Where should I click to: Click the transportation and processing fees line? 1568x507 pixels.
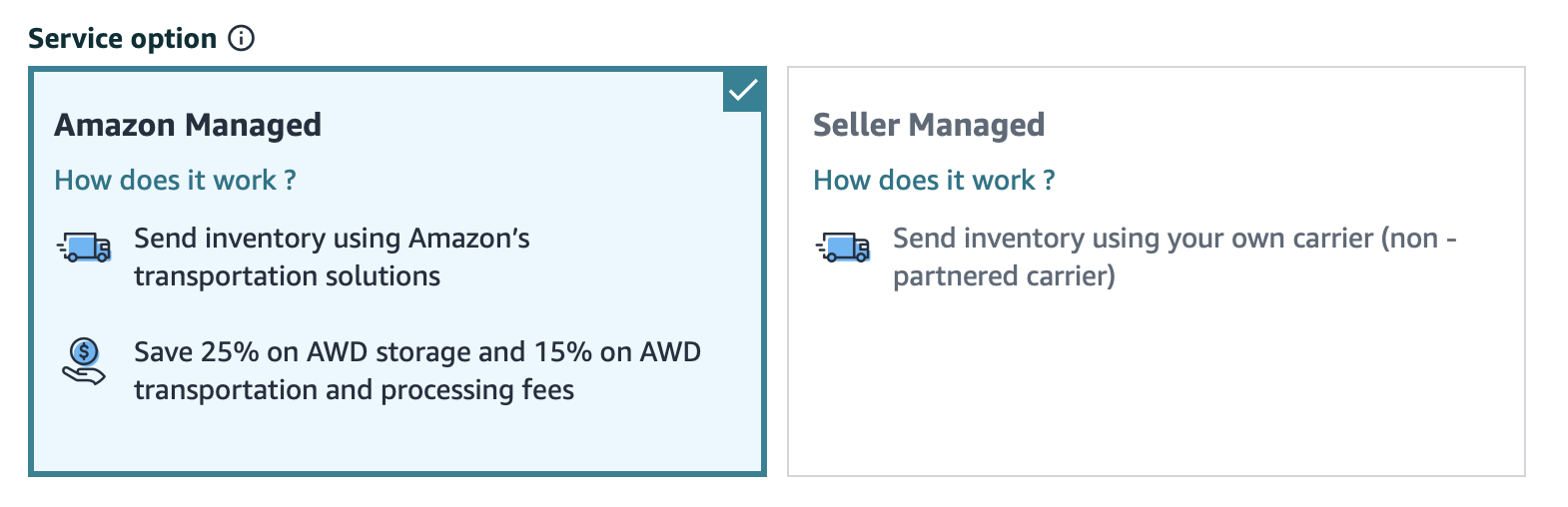coord(354,389)
